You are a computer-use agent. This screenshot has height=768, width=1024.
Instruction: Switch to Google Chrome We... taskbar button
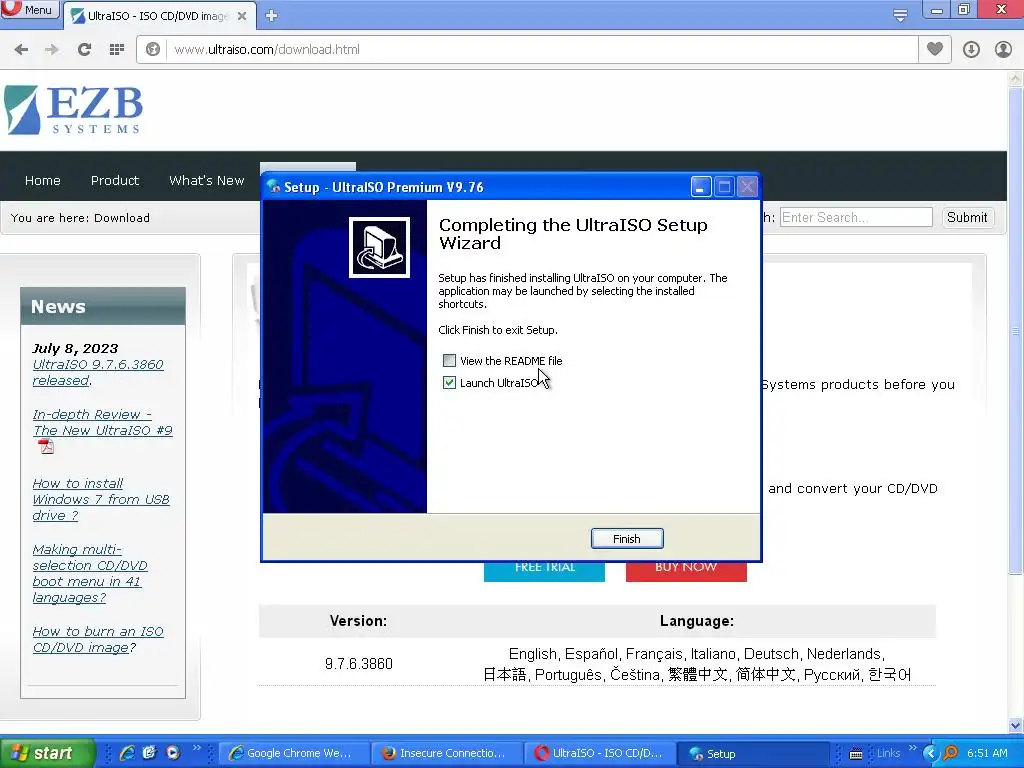click(x=293, y=753)
